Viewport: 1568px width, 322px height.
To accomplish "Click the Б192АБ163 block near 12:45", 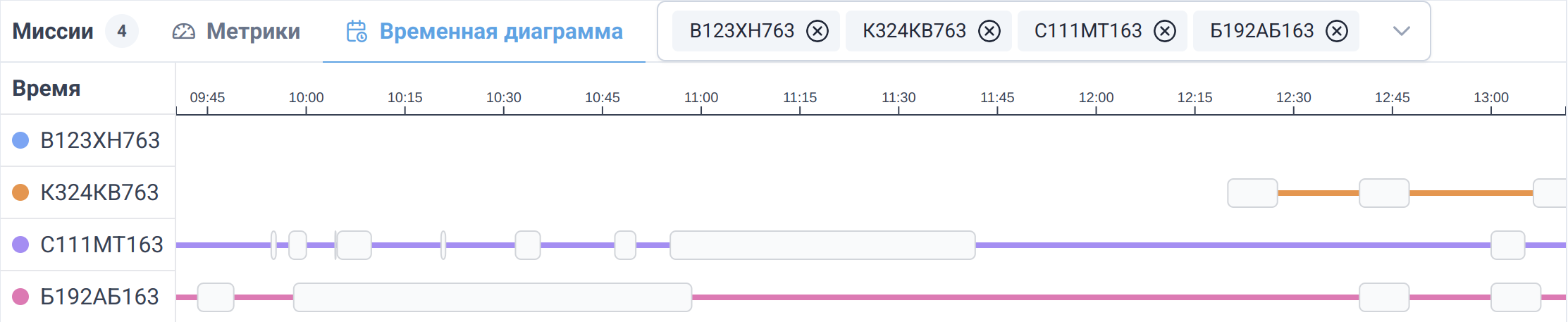I will click(1384, 297).
